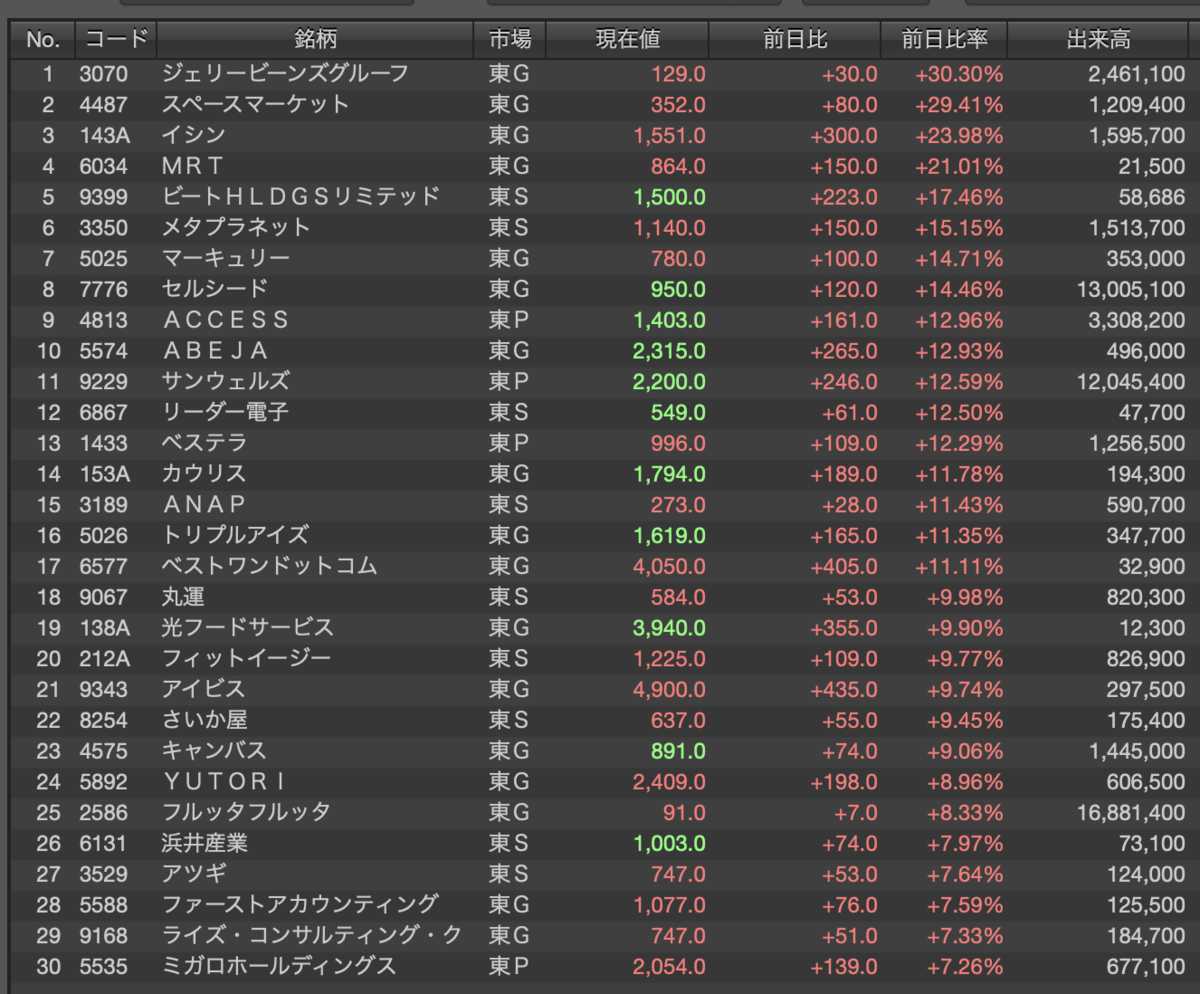Viewport: 1200px width, 994px height.
Task: Sort by the 前日比 column header
Action: pyautogui.click(x=794, y=40)
